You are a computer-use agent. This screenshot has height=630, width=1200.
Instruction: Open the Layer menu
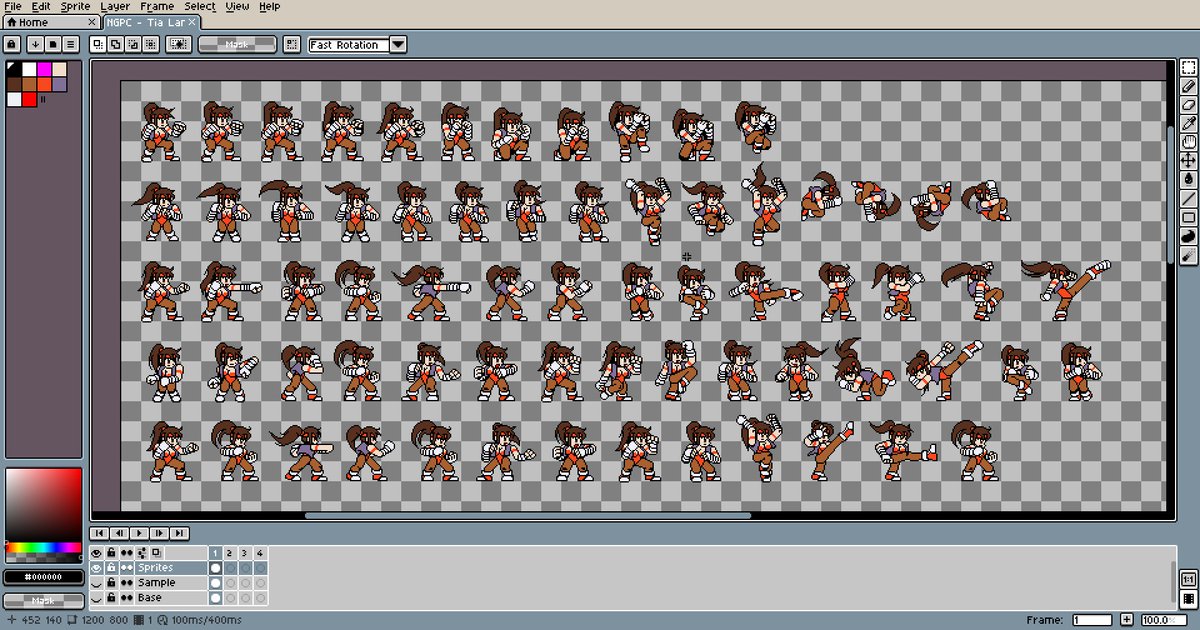pos(115,6)
